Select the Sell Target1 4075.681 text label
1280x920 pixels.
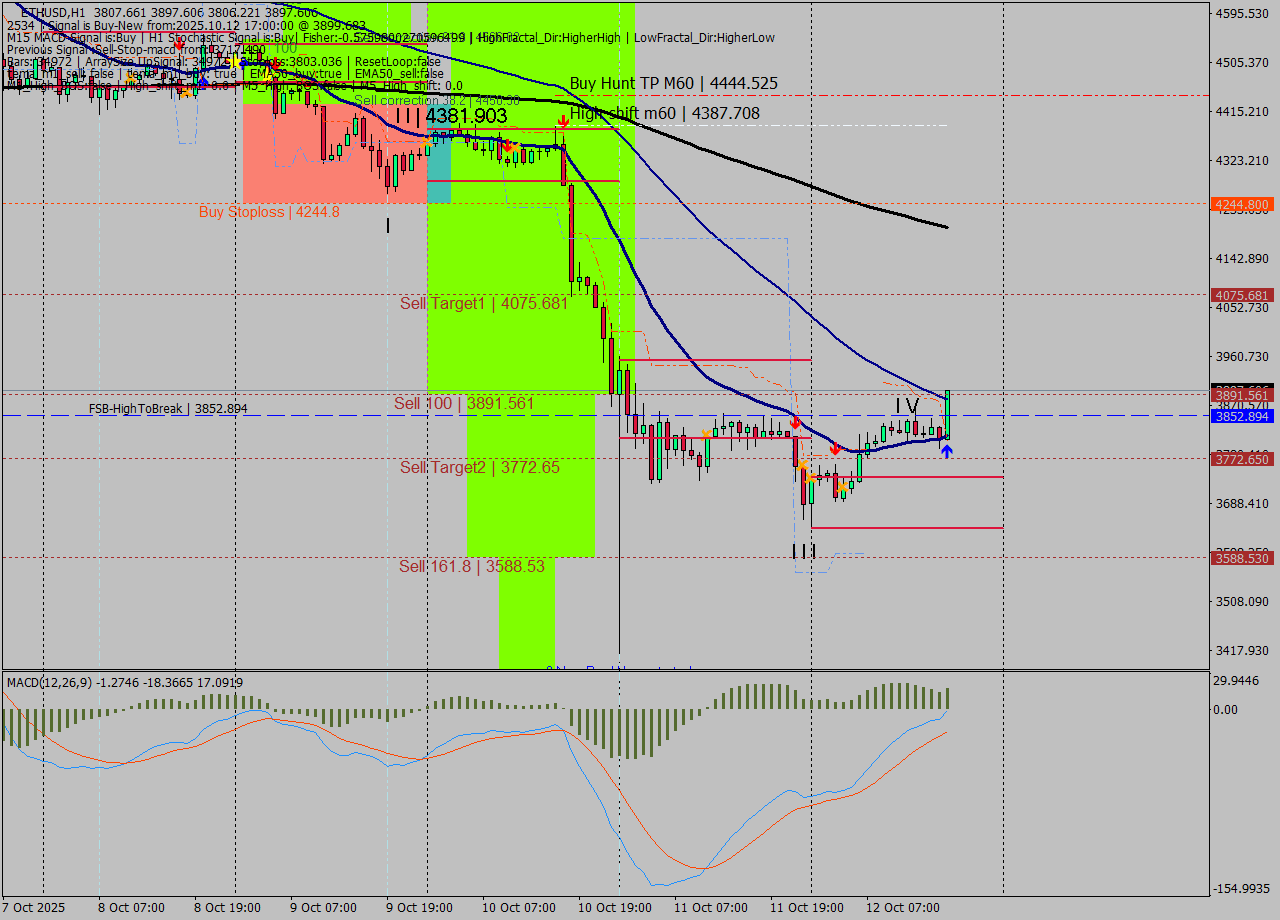click(484, 303)
